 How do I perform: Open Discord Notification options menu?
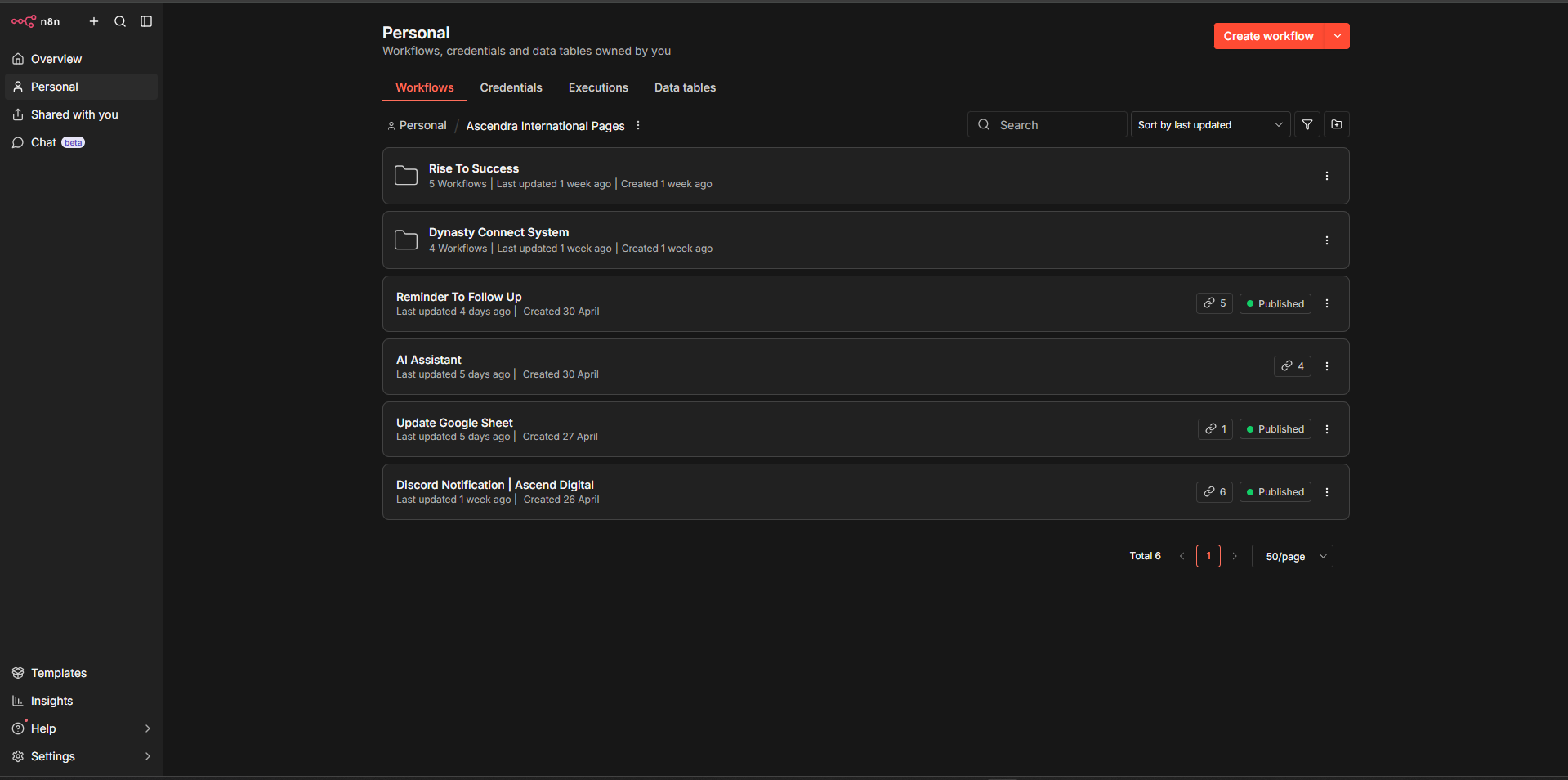tap(1327, 492)
